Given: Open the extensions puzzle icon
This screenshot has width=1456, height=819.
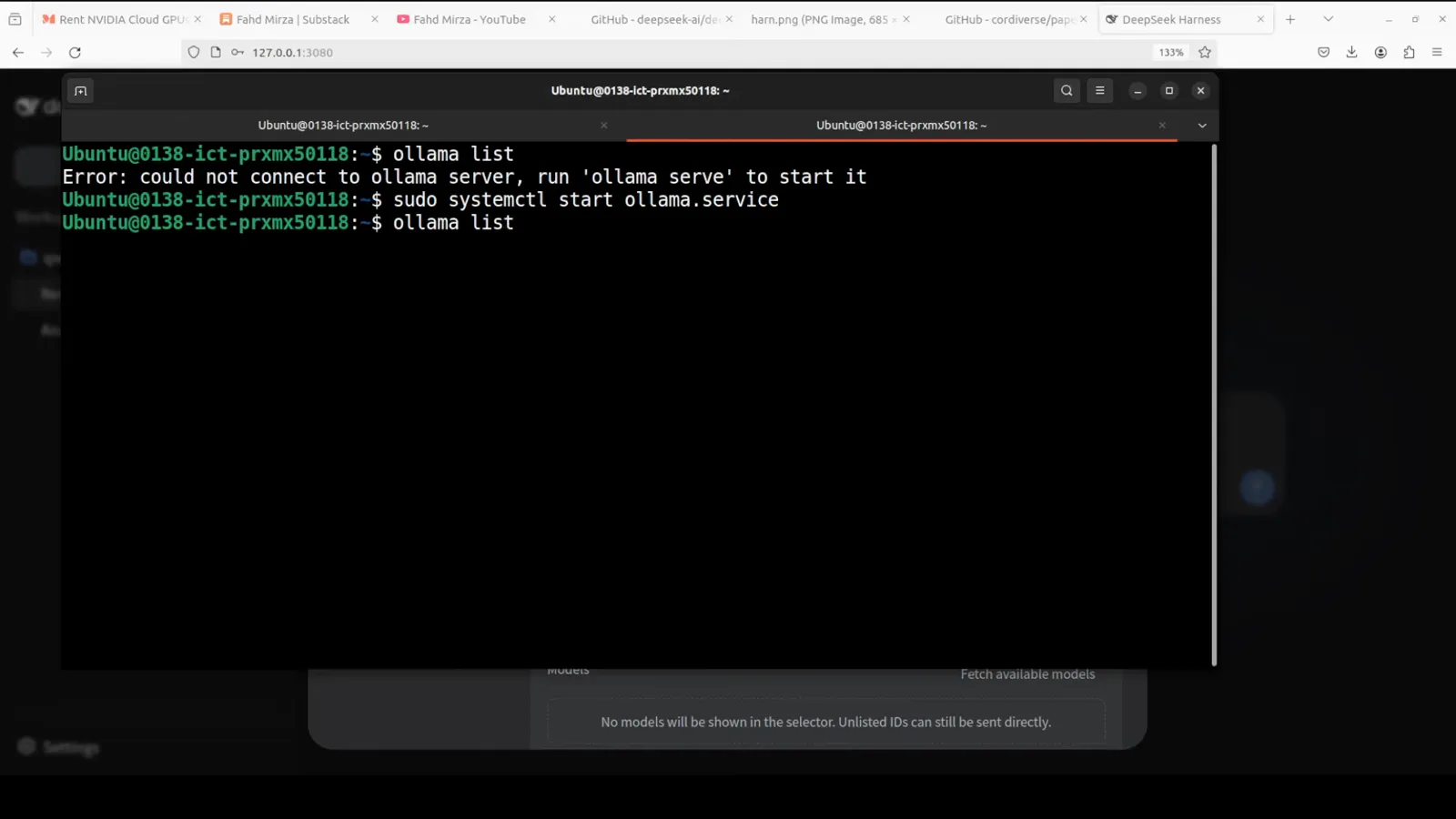Looking at the screenshot, I should coord(1409,53).
